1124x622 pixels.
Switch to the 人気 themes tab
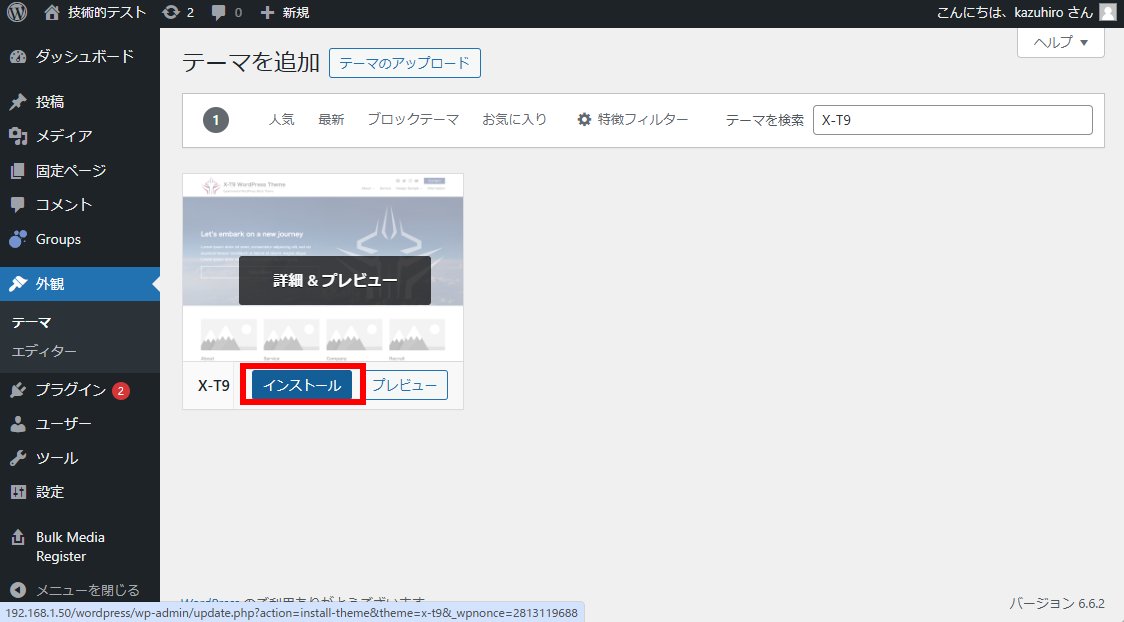(281, 120)
